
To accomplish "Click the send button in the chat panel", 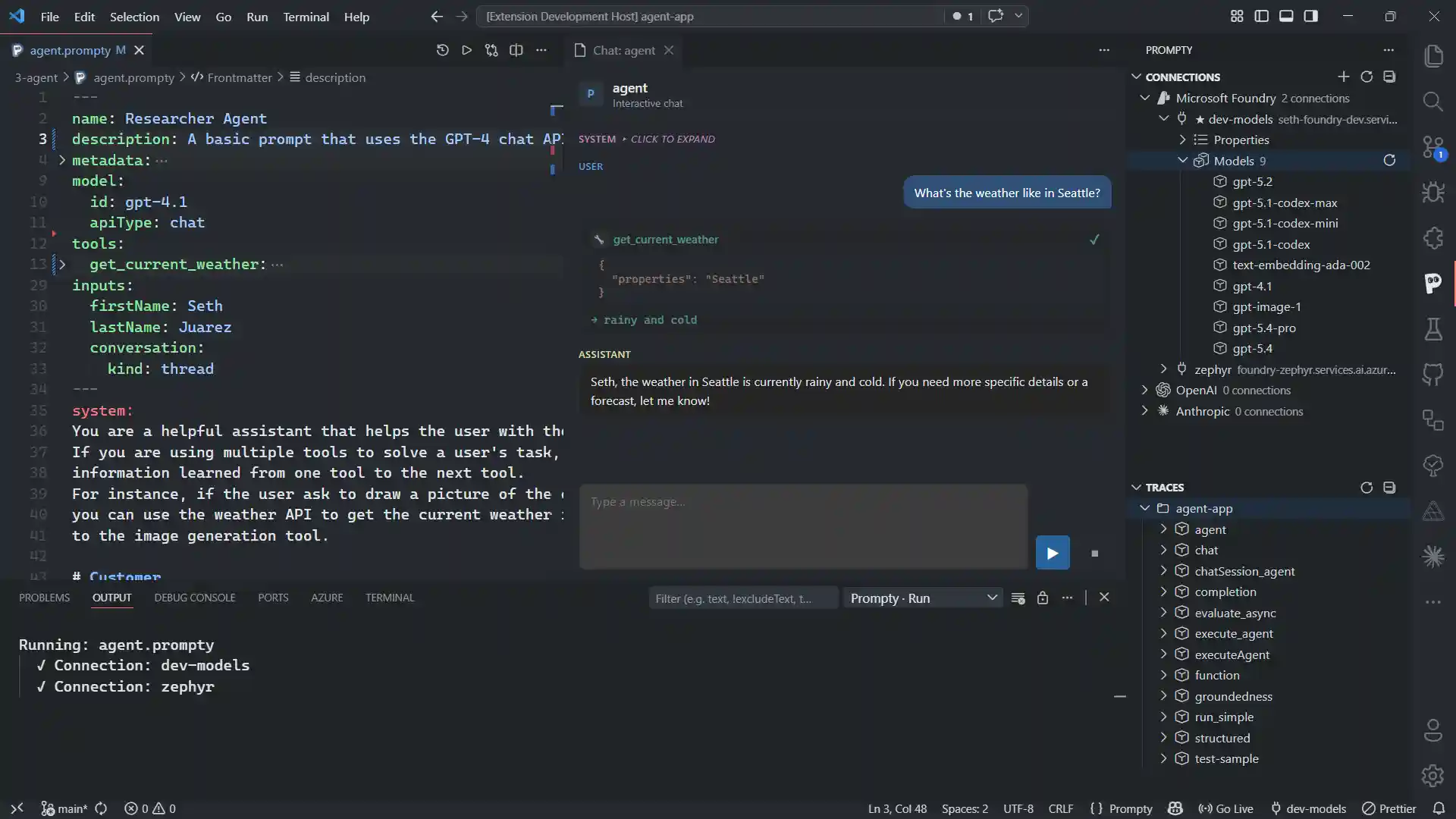I will (1053, 553).
